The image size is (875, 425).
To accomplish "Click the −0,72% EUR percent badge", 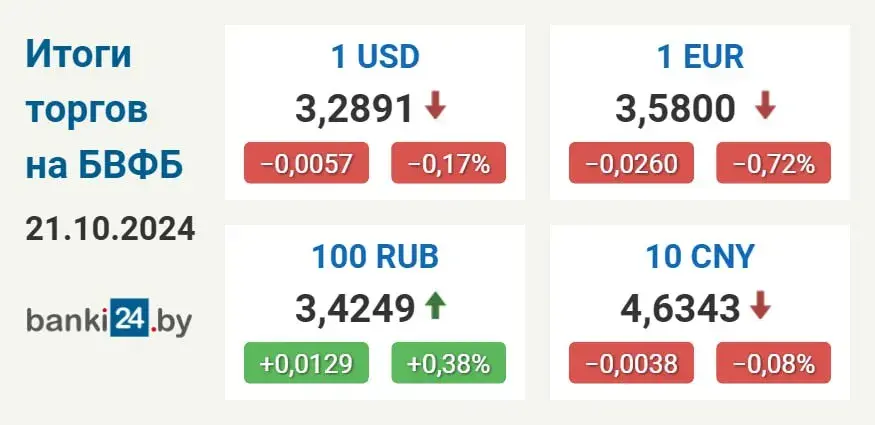I will pyautogui.click(x=773, y=163).
